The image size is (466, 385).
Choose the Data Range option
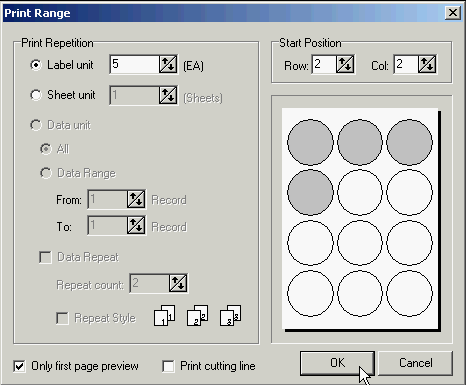(46, 173)
